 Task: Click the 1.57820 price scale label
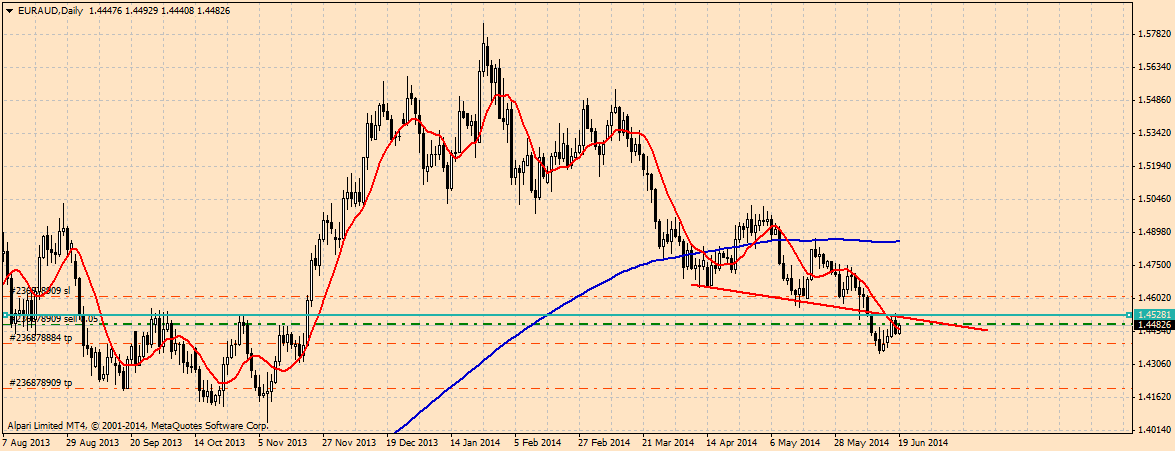coord(1153,34)
